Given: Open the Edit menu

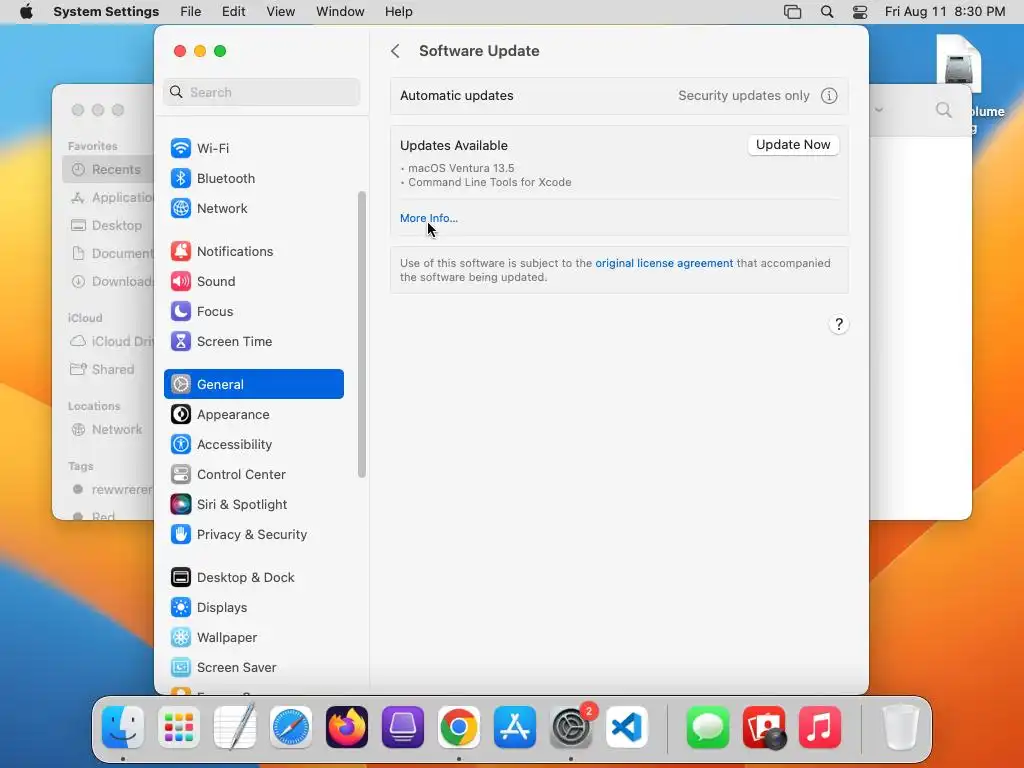Looking at the screenshot, I should 233,12.
